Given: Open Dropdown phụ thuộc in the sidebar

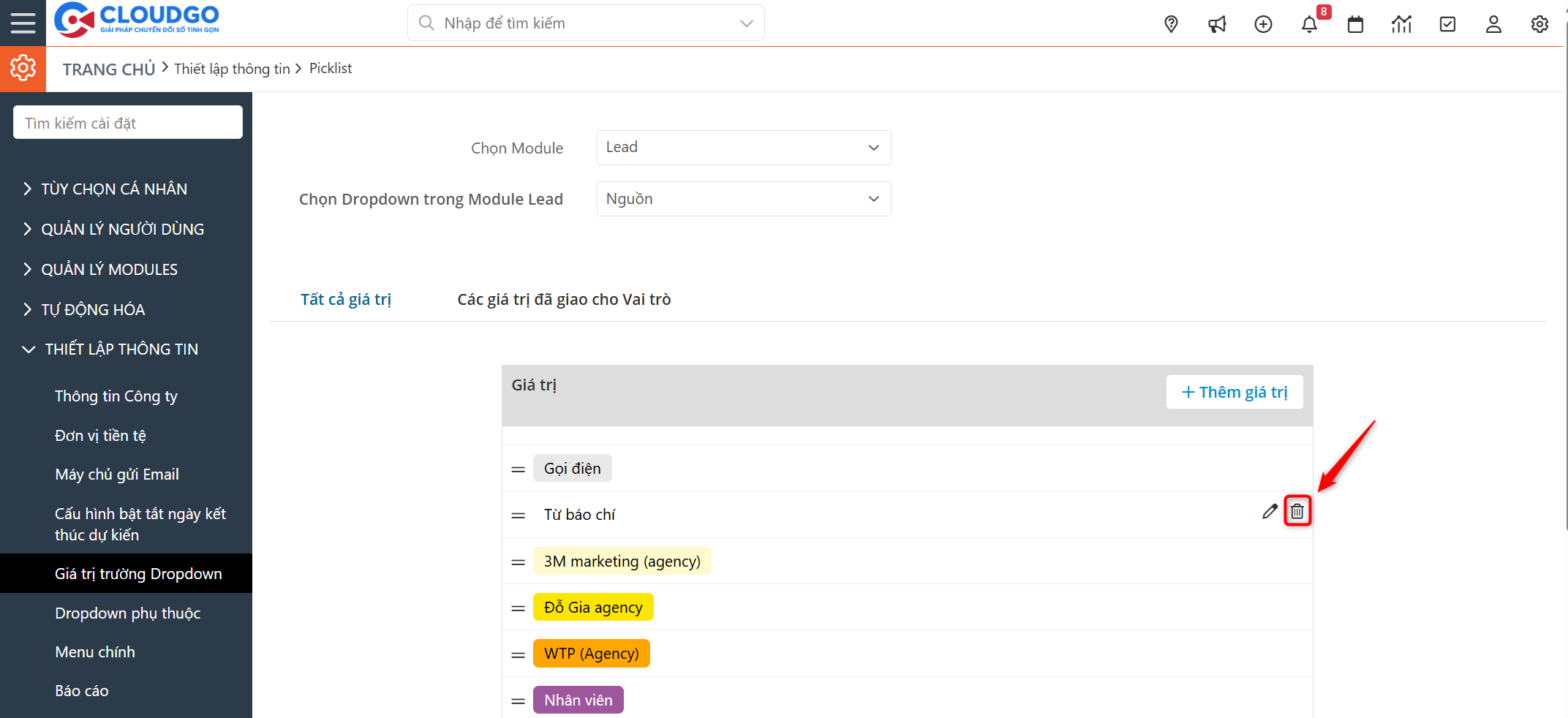Looking at the screenshot, I should (127, 613).
